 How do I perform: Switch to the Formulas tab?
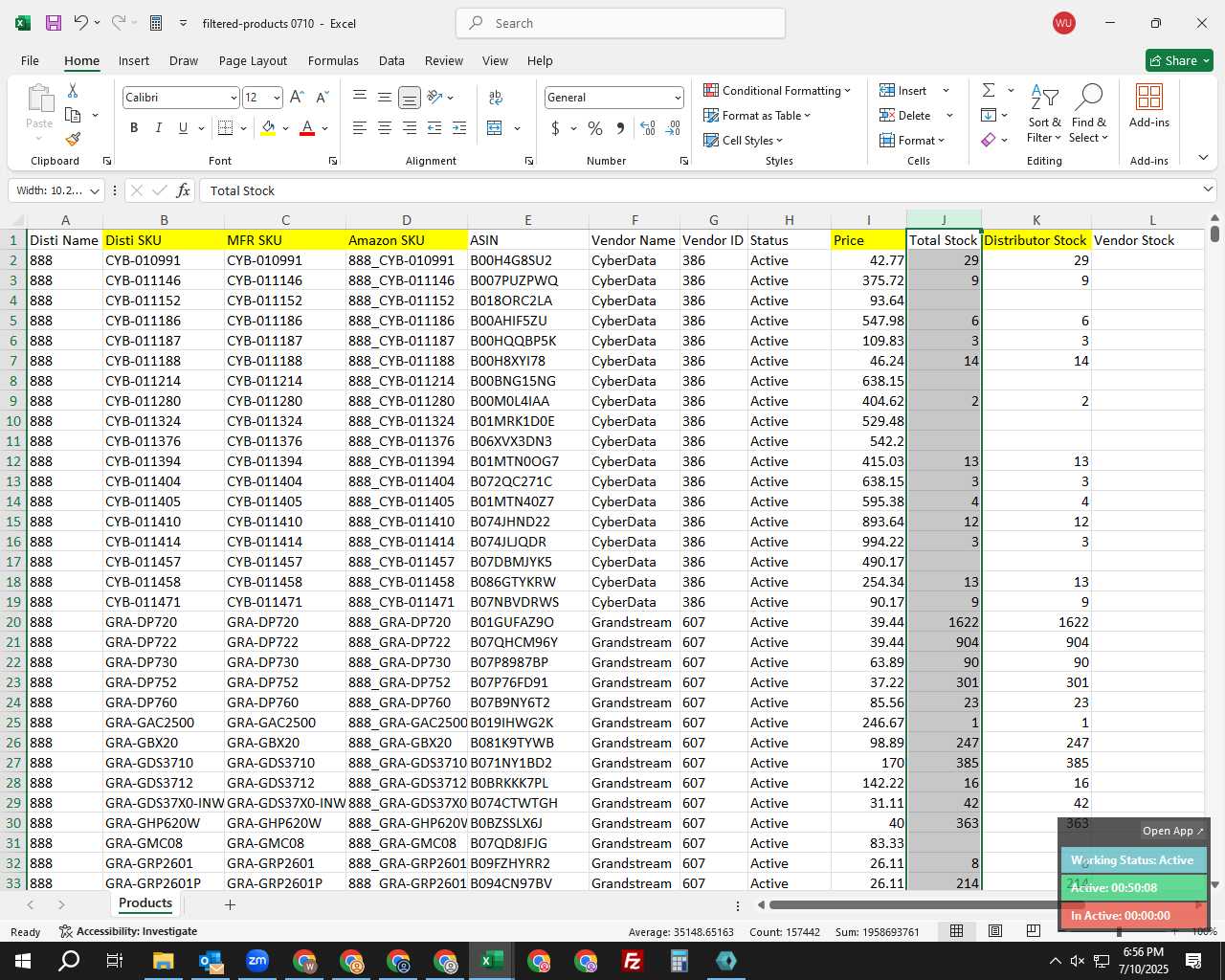pyautogui.click(x=333, y=60)
